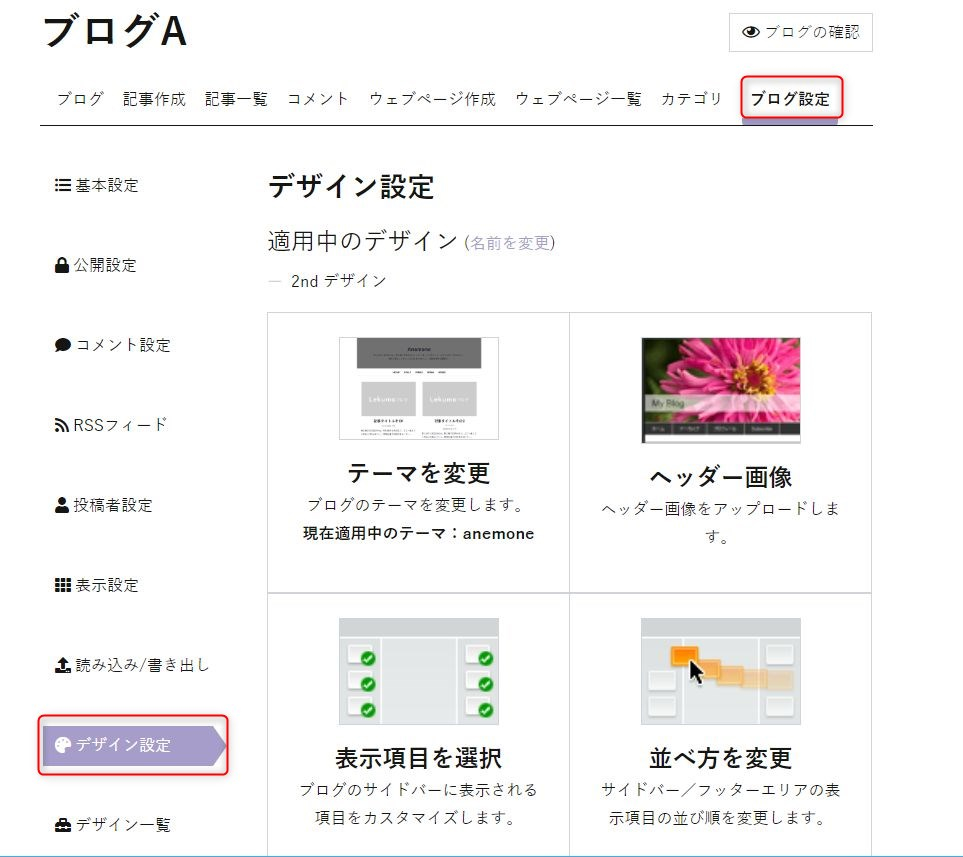The image size is (963, 857).
Task: Click the pink flower header image thumbnail
Action: pyautogui.click(x=720, y=390)
